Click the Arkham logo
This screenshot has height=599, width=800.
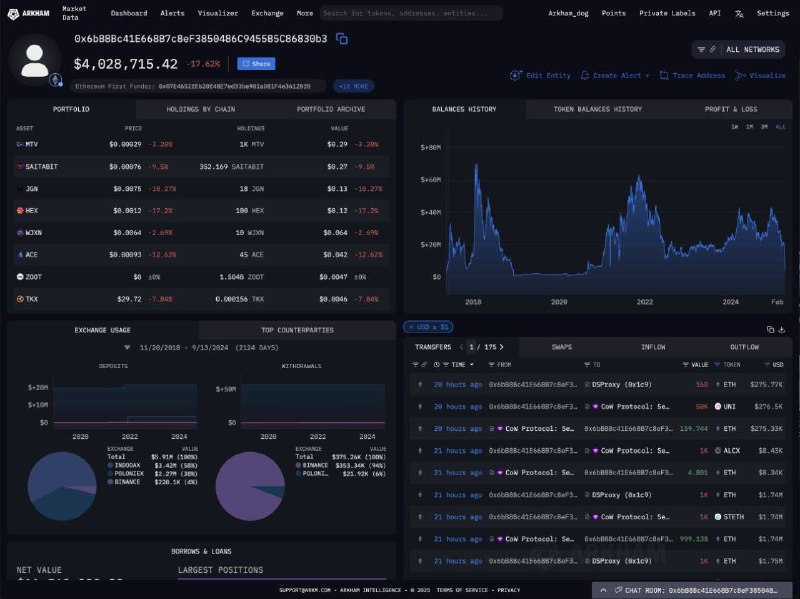point(29,13)
